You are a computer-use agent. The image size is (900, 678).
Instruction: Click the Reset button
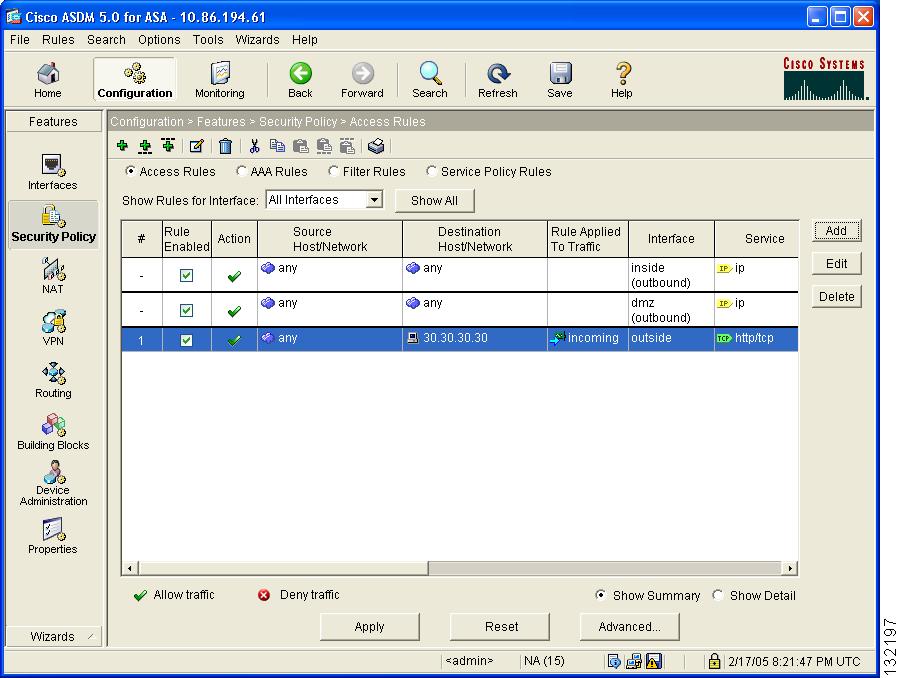tap(500, 626)
